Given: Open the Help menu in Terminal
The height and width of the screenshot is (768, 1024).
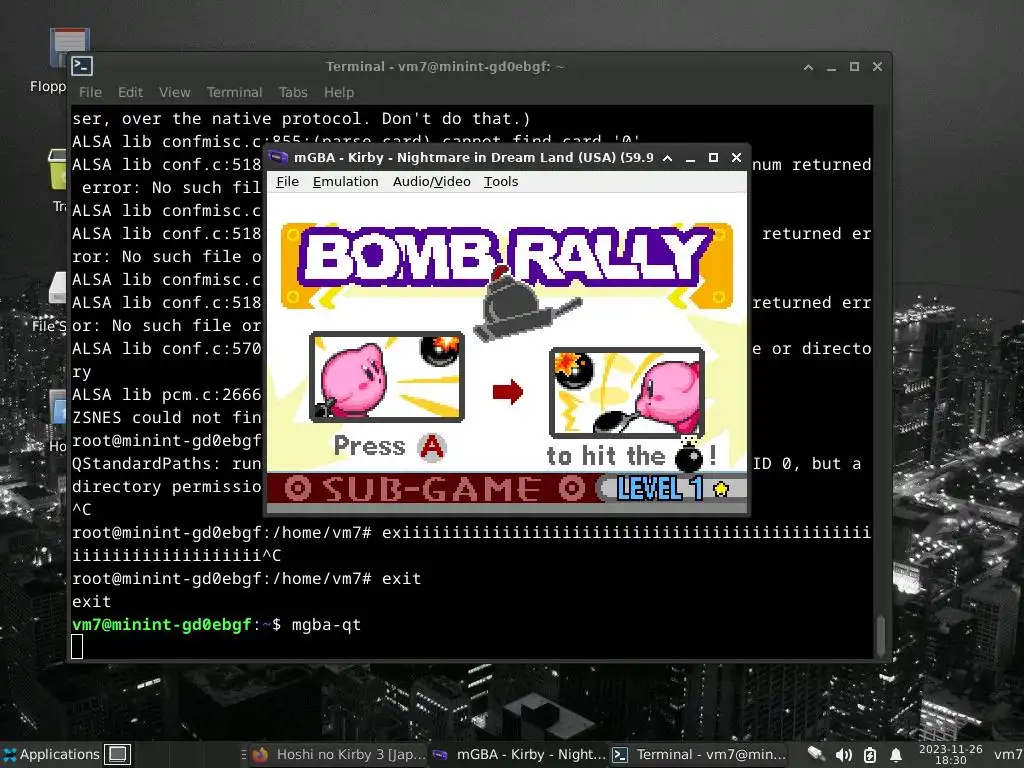Looking at the screenshot, I should pyautogui.click(x=338, y=92).
